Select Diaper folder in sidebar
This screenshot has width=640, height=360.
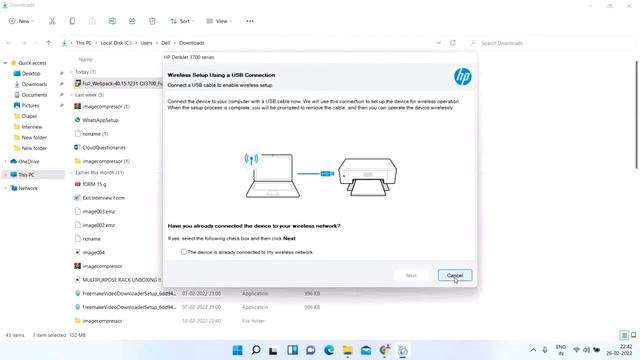[29, 116]
